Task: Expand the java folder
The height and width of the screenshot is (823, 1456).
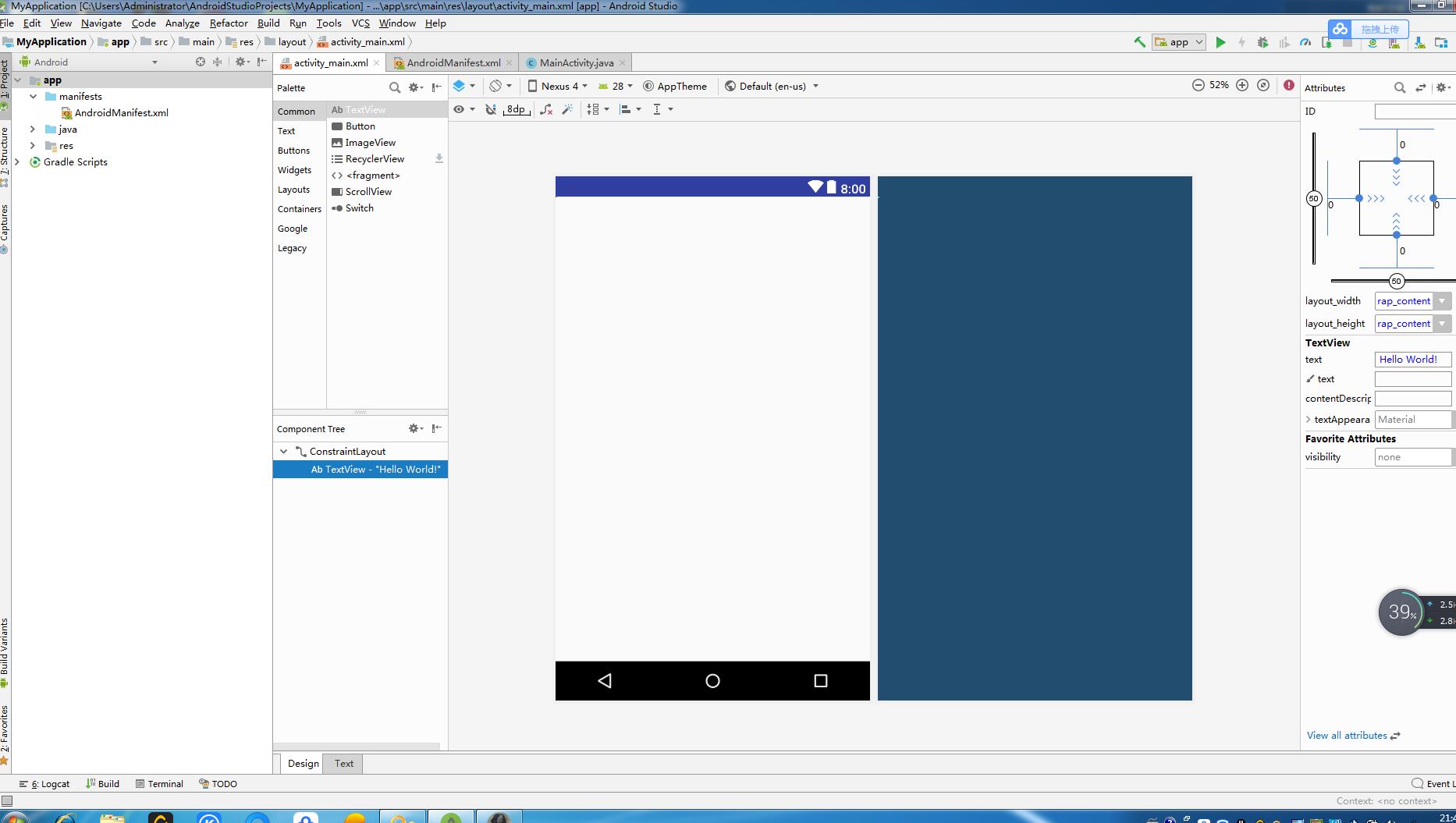Action: (32, 129)
